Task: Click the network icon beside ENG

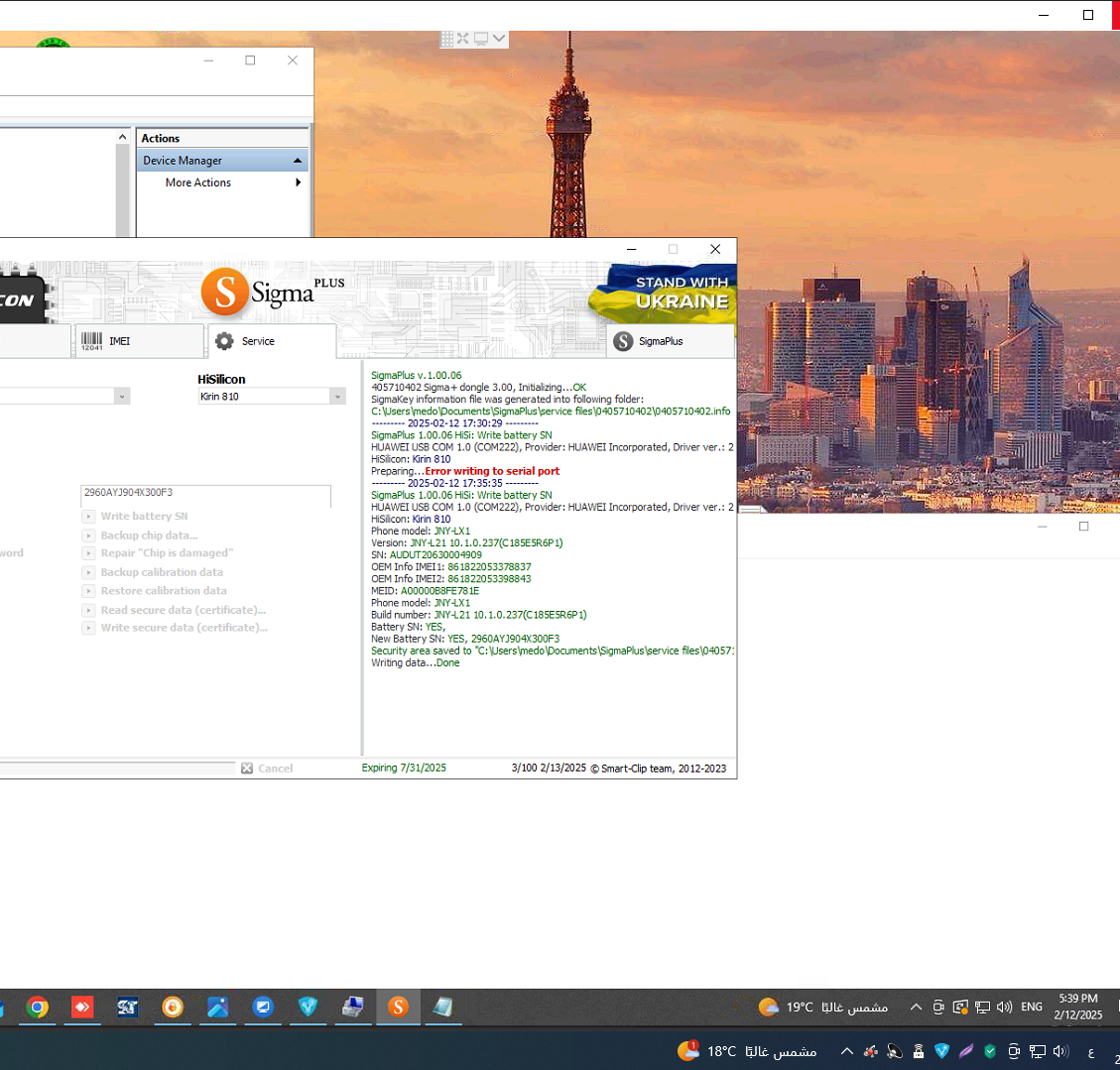Action: click(983, 1008)
